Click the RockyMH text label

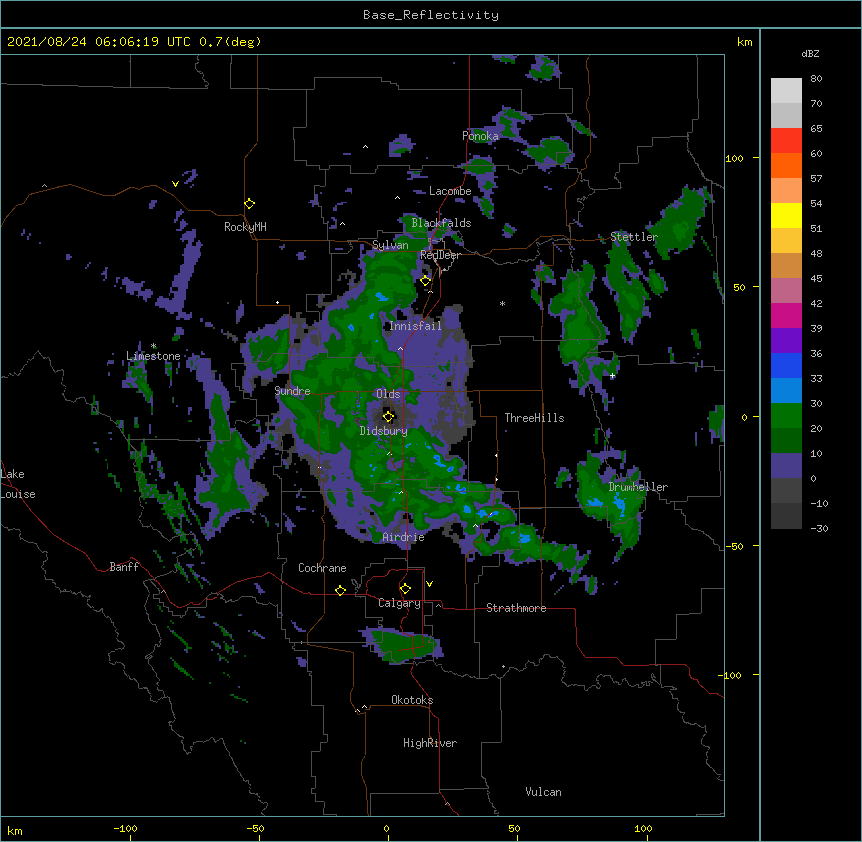pyautogui.click(x=245, y=227)
